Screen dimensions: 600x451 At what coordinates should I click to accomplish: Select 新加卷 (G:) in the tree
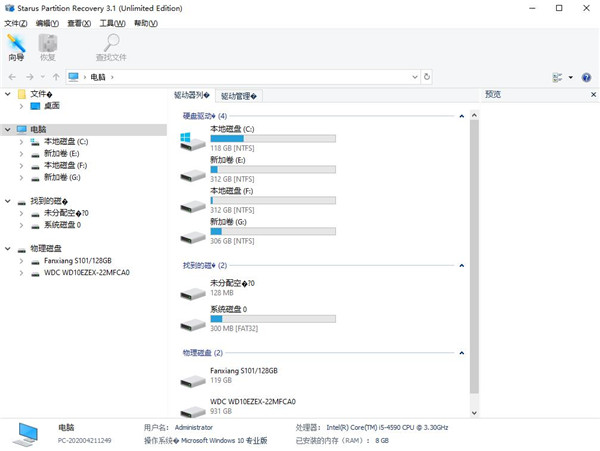[x=62, y=177]
